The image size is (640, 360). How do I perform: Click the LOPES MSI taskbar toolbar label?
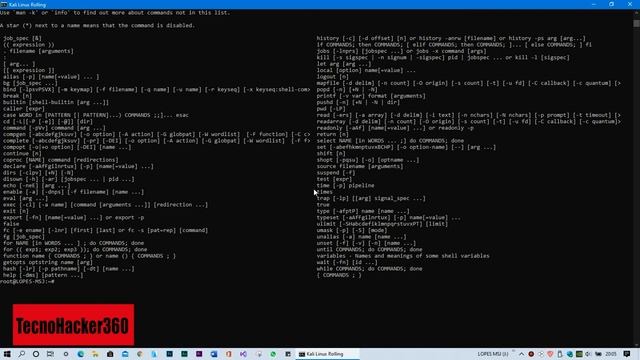493,354
